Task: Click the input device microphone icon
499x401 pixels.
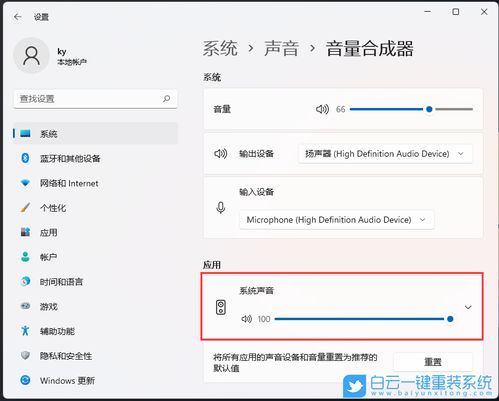Action: click(x=221, y=208)
